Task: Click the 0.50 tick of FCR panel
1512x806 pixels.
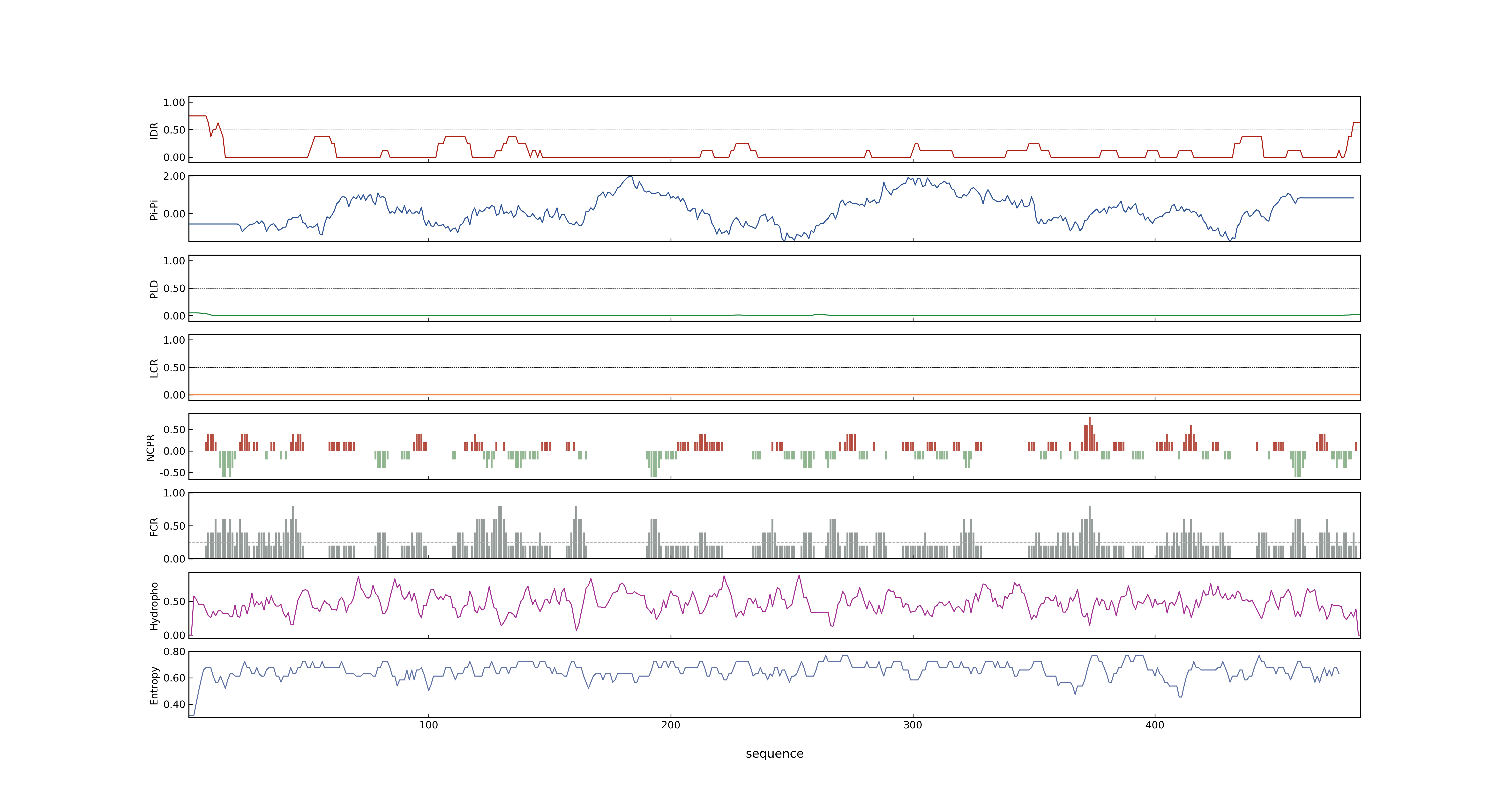Action: click(x=174, y=526)
